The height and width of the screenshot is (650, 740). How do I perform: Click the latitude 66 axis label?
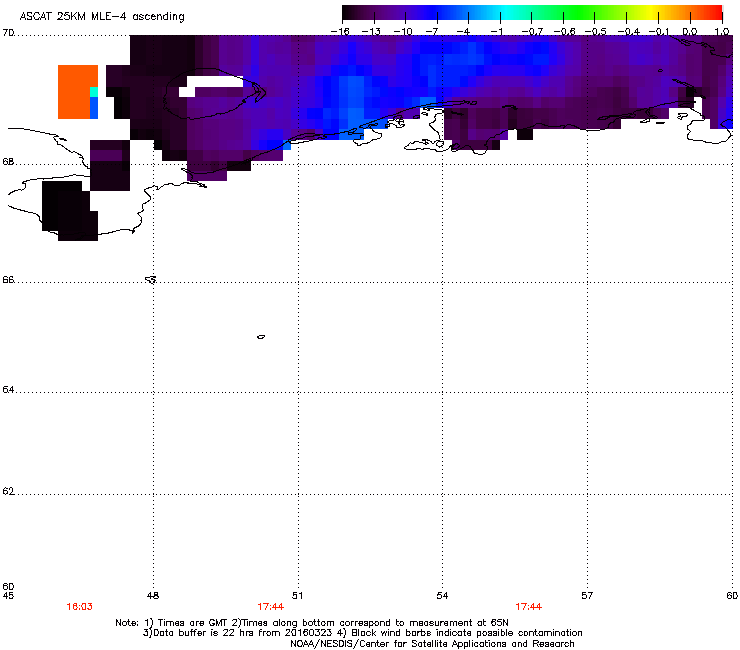tap(8, 280)
